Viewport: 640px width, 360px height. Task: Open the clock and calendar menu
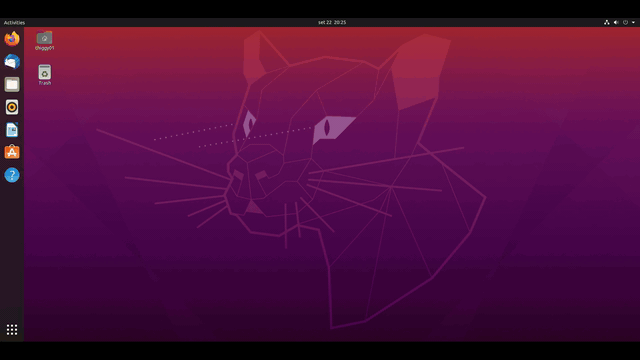tap(332, 22)
